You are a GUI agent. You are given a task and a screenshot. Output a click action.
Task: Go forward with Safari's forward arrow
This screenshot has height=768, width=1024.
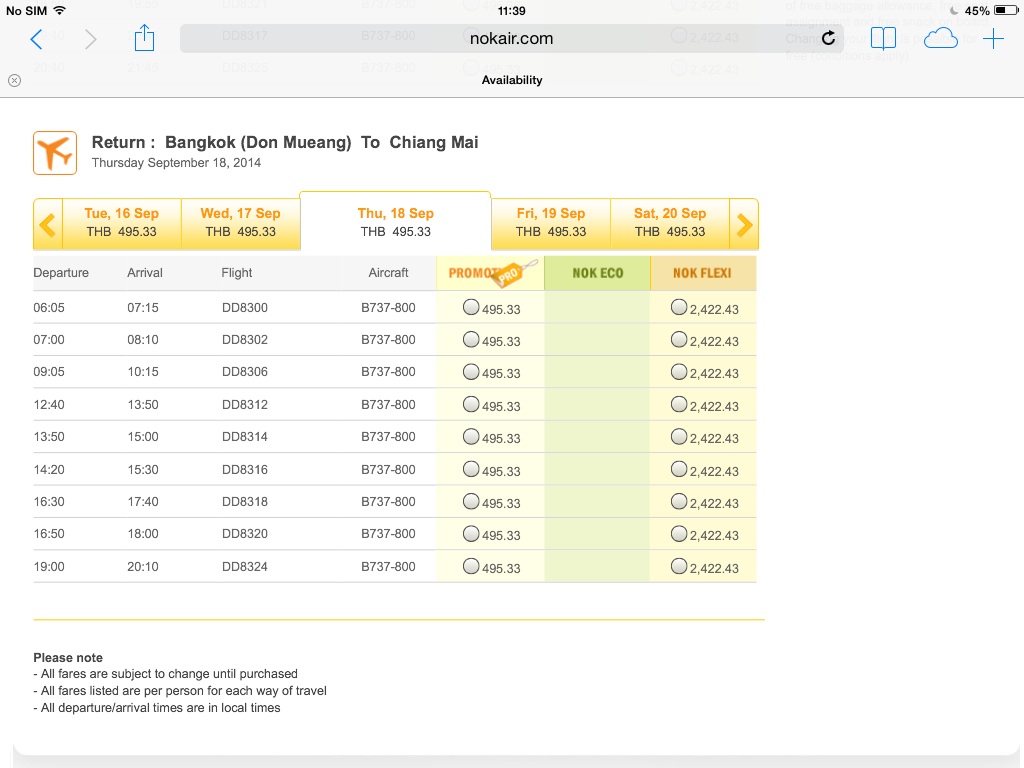(x=90, y=39)
